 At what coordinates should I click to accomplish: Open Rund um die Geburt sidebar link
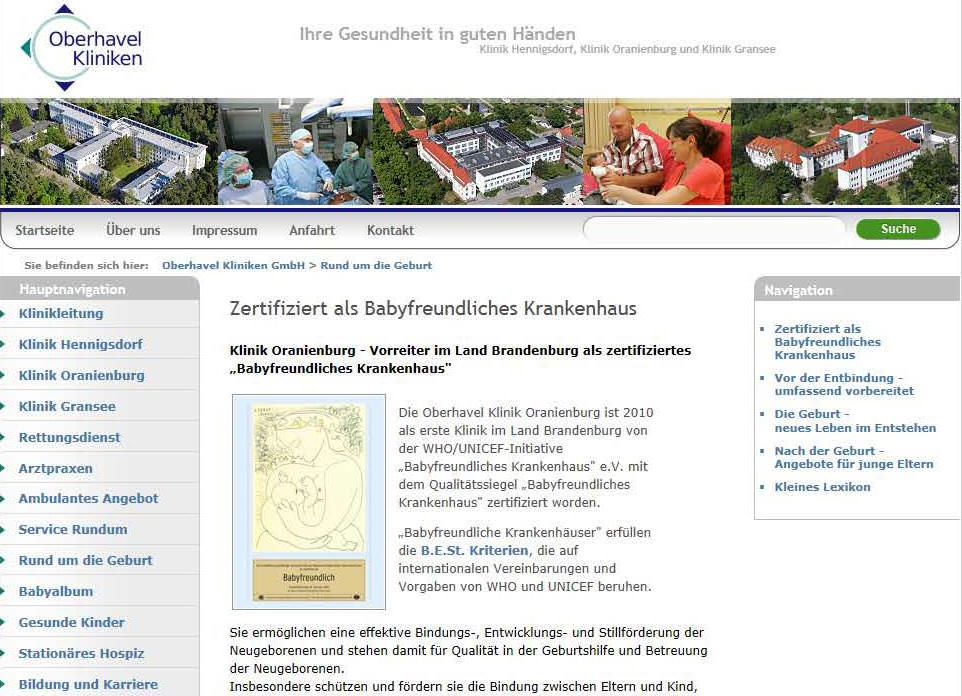(85, 560)
